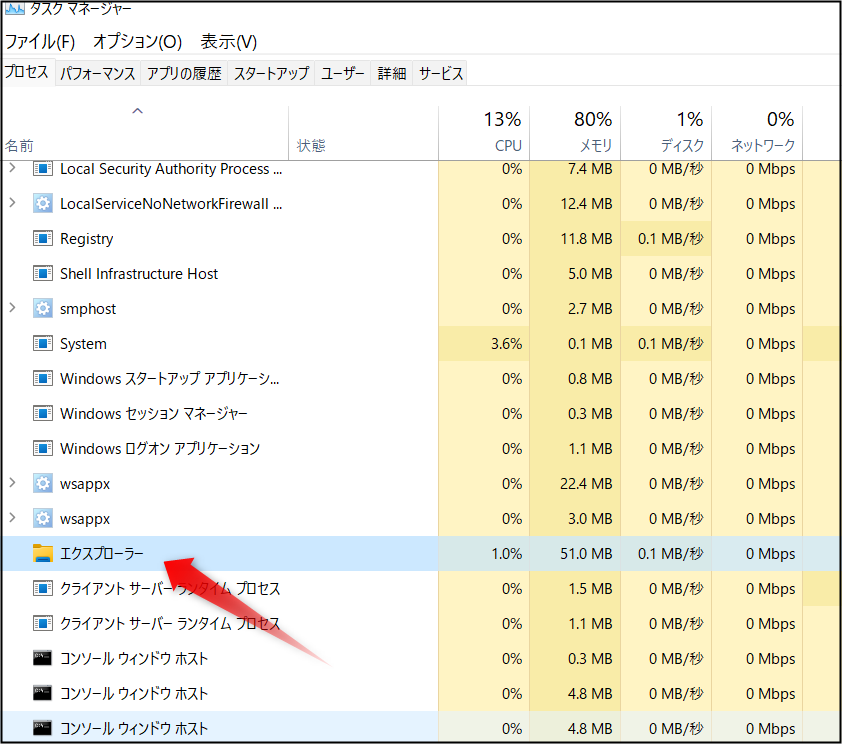Click the 1.5 MB memory value

[x=590, y=588]
